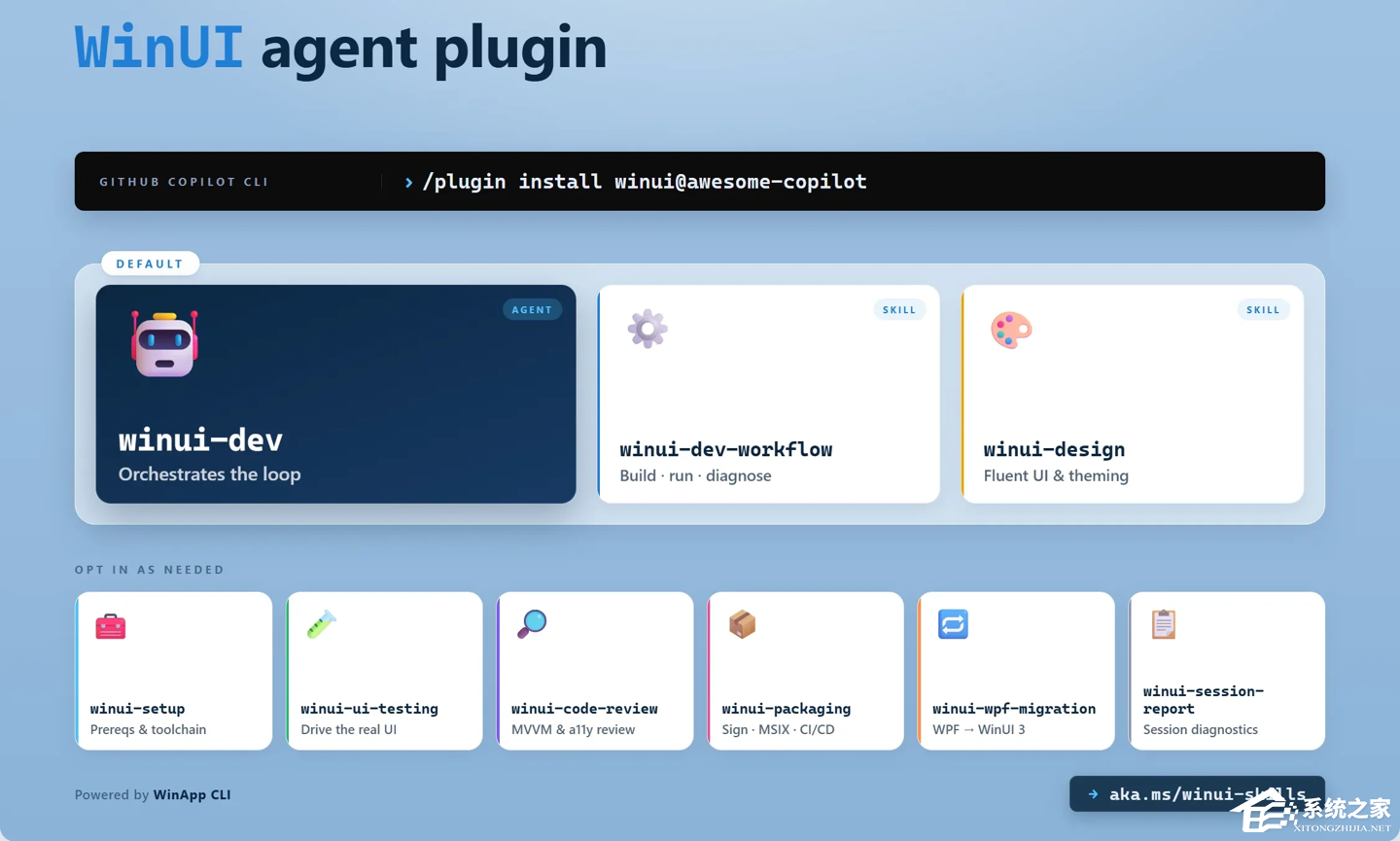Click the DEFAULT label pill
Image resolution: width=1400 pixels, height=841 pixels.
click(150, 263)
